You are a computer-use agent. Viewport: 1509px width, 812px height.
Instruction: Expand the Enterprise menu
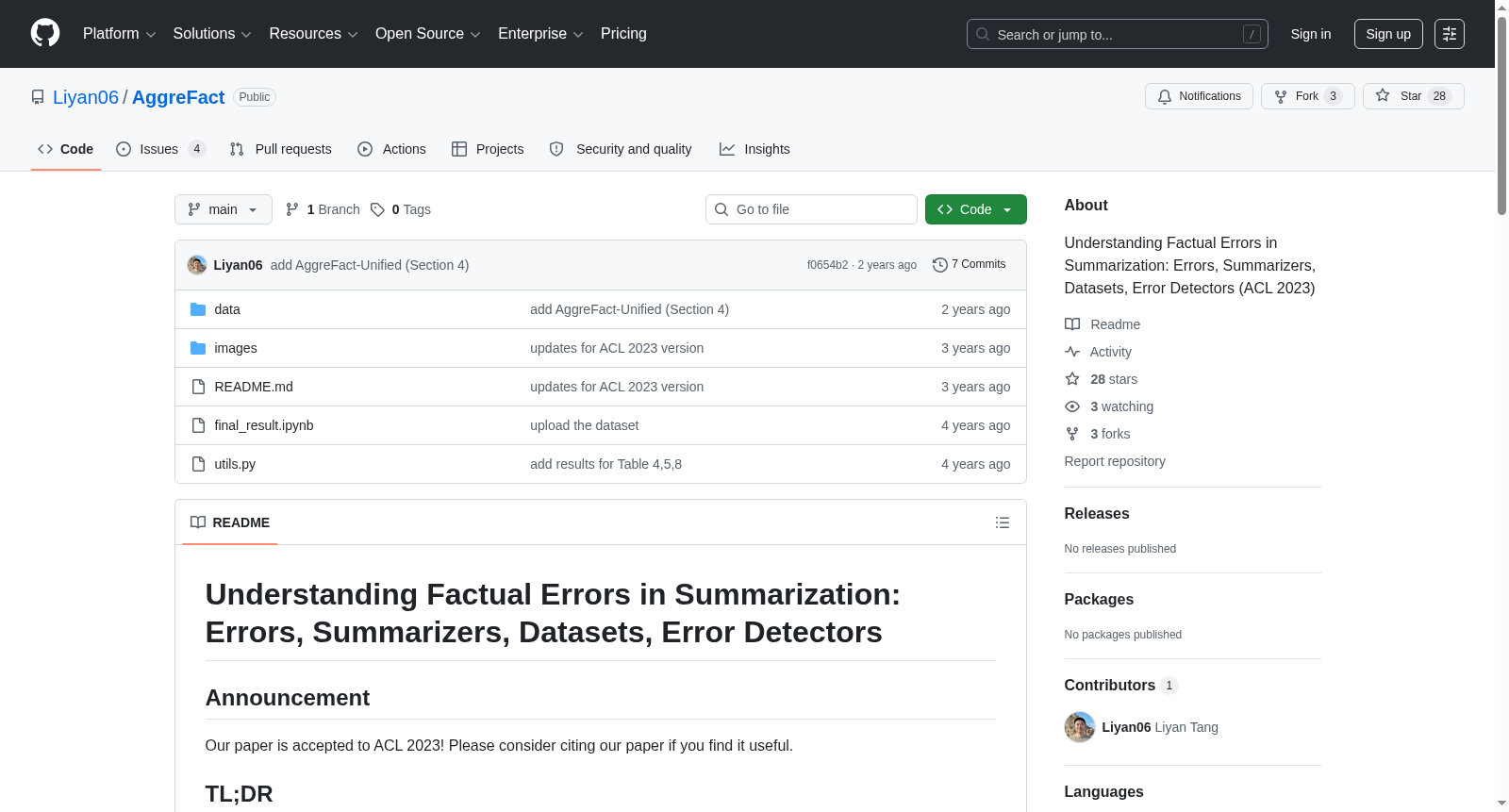[540, 34]
